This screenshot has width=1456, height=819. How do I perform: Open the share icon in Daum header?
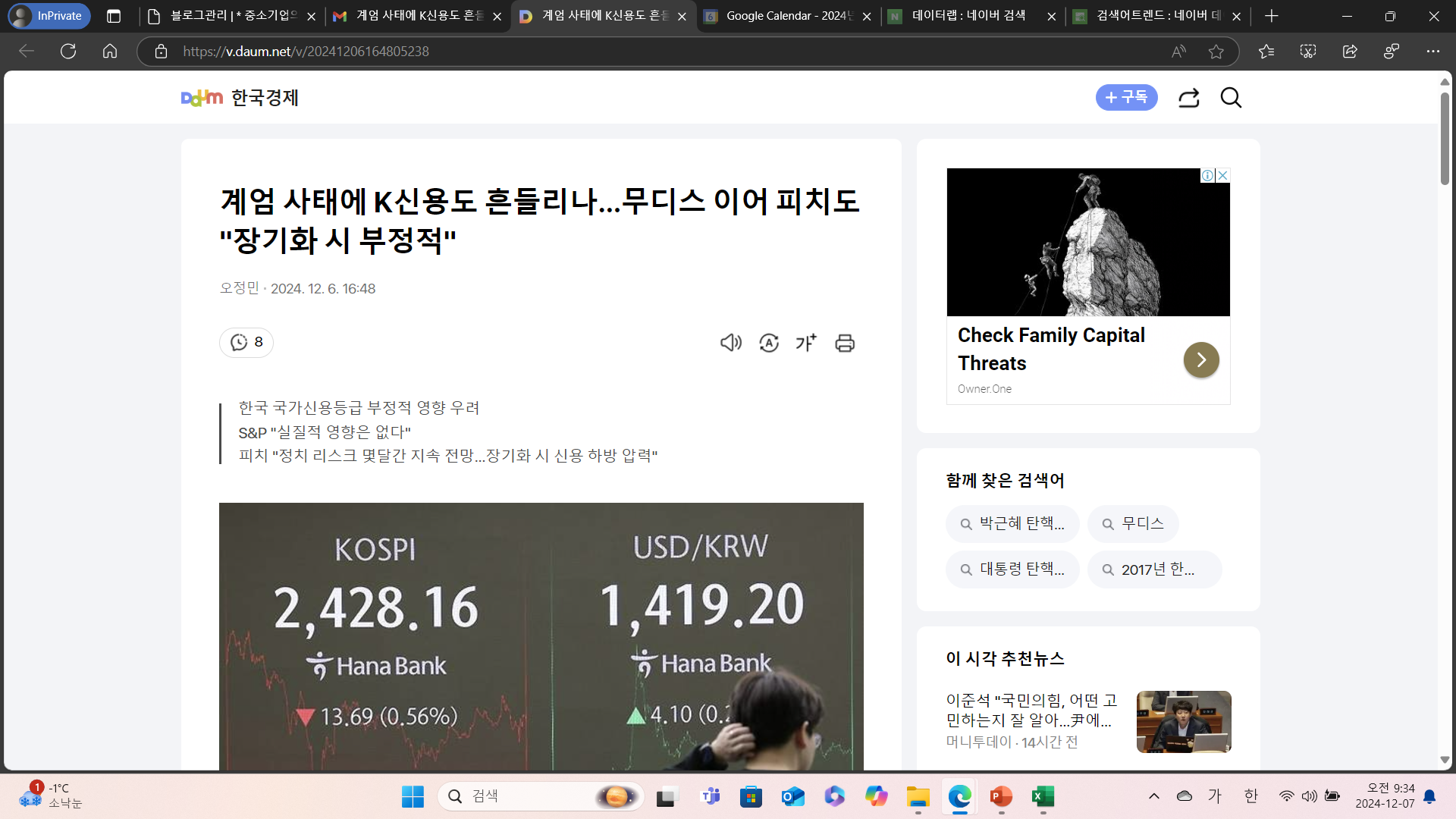[1188, 98]
